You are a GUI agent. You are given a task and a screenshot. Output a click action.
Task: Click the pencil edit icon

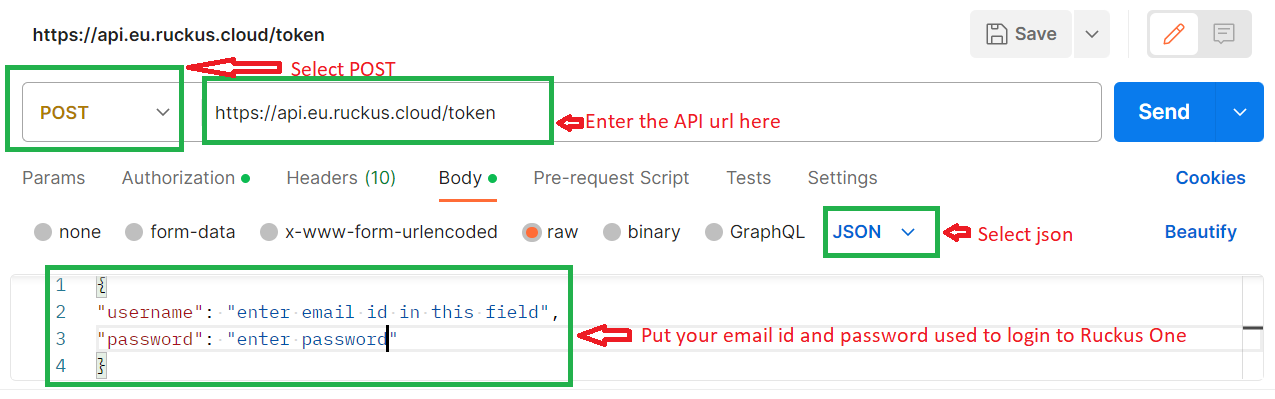(x=1173, y=34)
